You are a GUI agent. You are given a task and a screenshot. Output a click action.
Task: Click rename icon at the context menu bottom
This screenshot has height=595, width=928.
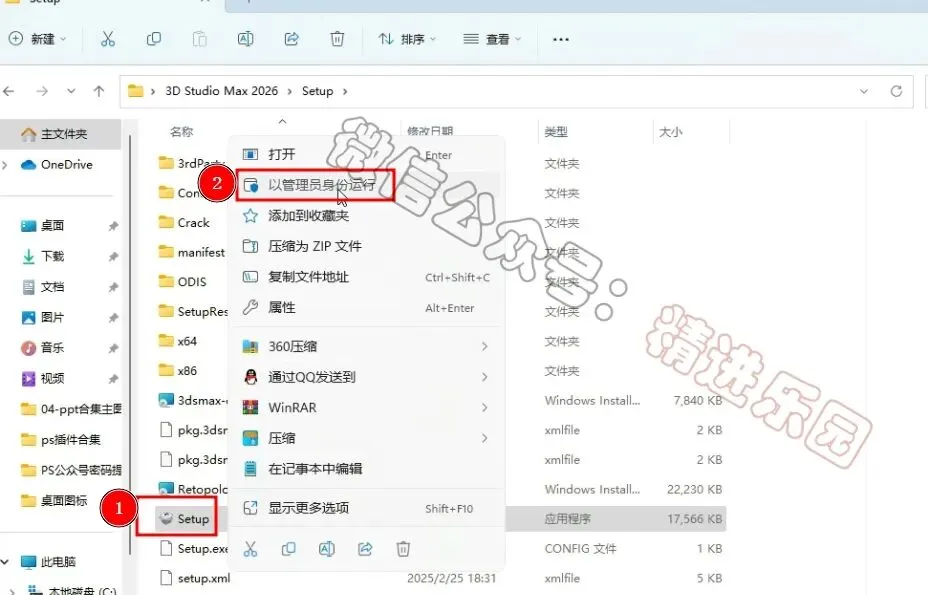[x=327, y=549]
